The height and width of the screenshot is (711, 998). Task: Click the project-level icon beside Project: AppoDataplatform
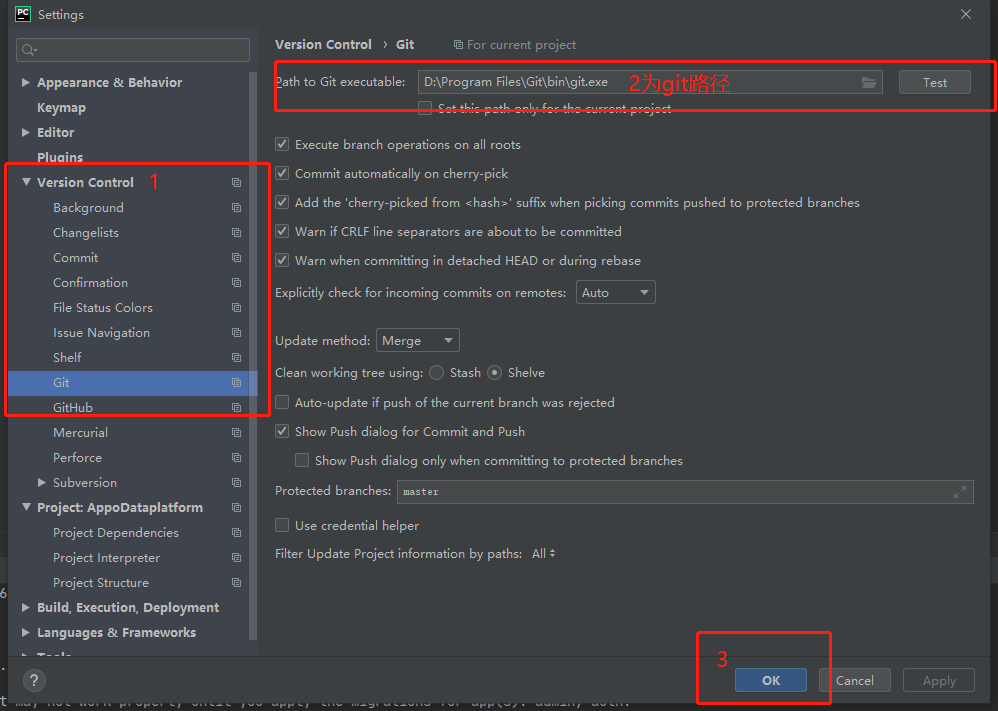coord(237,507)
